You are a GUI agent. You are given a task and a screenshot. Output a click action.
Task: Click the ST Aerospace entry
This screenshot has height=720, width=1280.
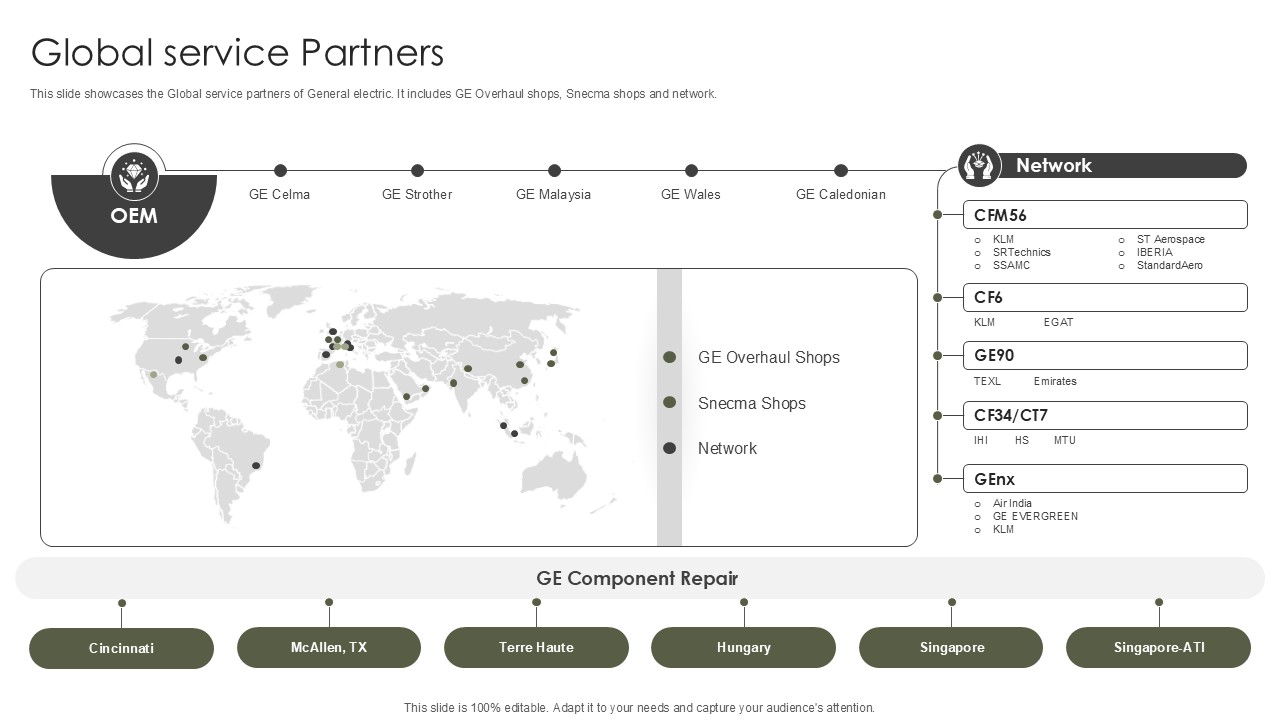[1171, 239]
